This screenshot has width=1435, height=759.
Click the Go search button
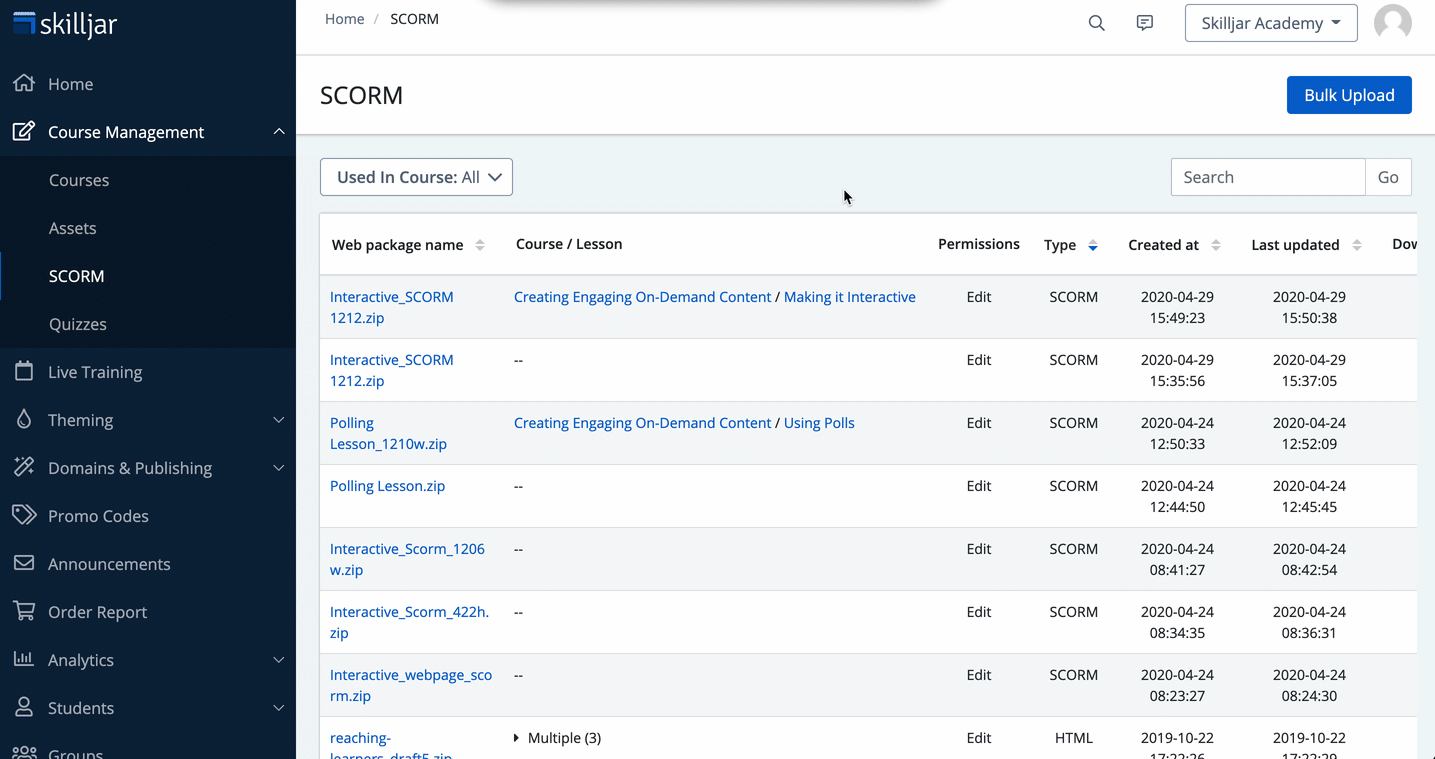pyautogui.click(x=1388, y=177)
